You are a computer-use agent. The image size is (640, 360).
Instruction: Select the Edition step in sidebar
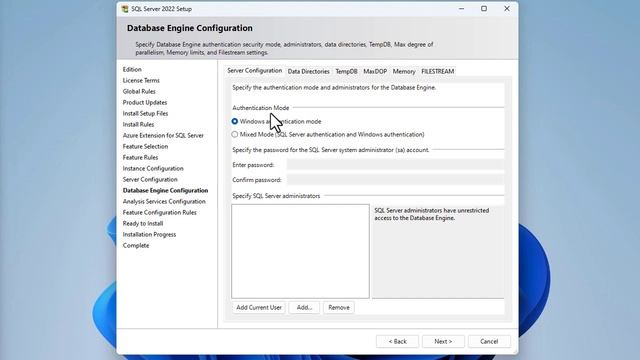pos(132,69)
